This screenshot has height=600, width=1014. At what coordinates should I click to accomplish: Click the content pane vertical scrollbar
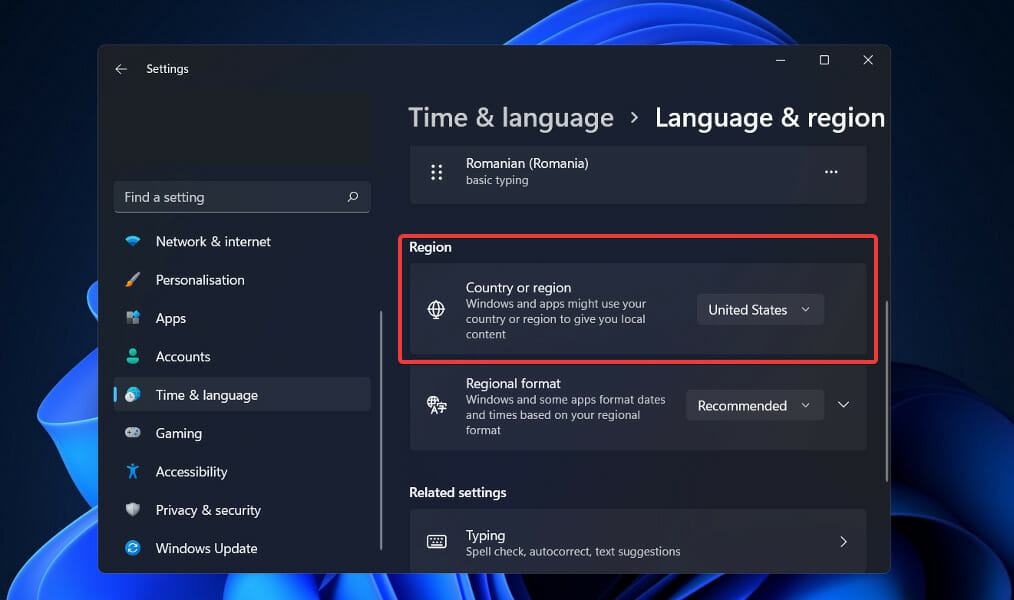click(x=887, y=391)
